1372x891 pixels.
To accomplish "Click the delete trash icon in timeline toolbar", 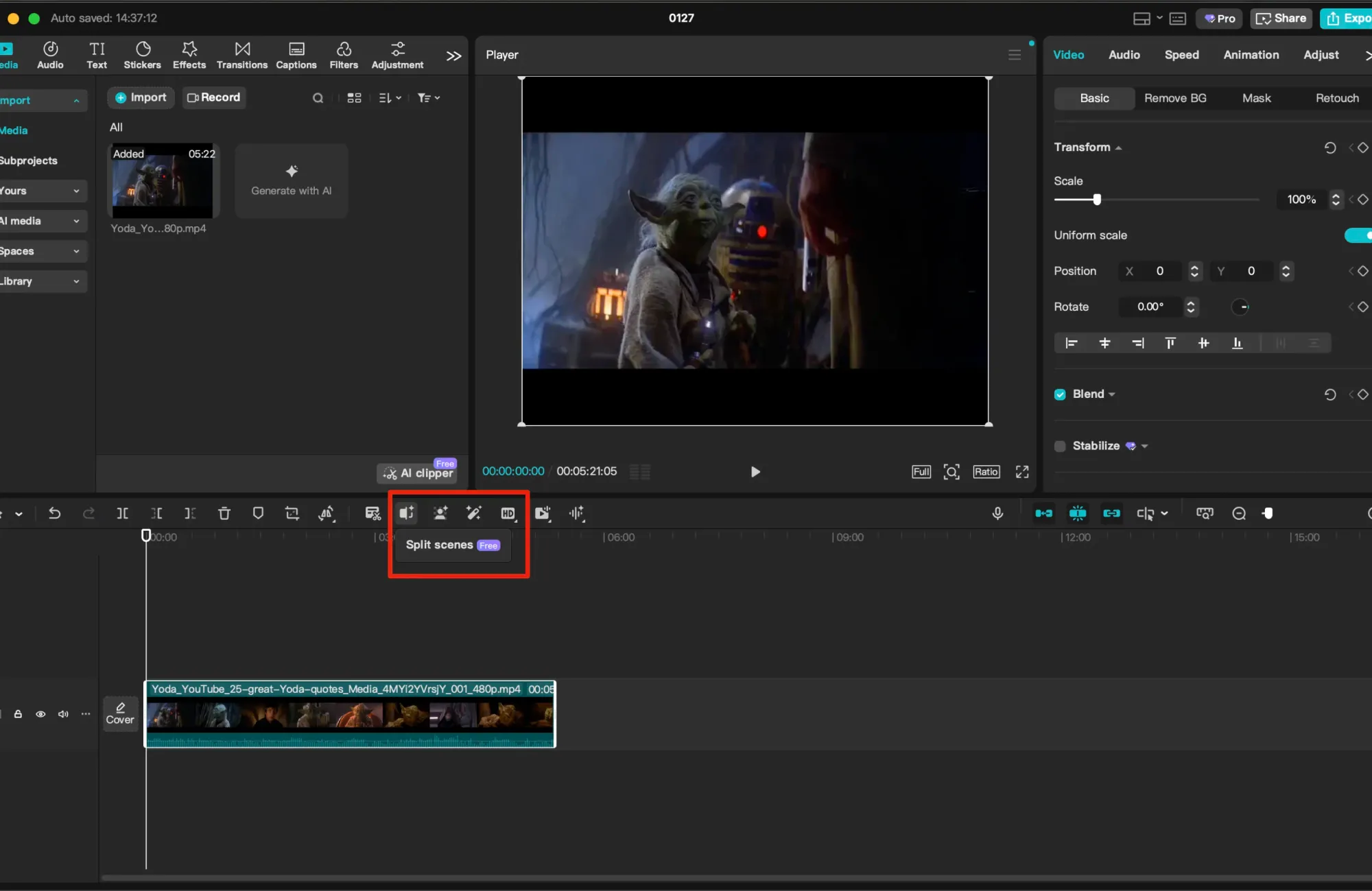I will pyautogui.click(x=224, y=513).
